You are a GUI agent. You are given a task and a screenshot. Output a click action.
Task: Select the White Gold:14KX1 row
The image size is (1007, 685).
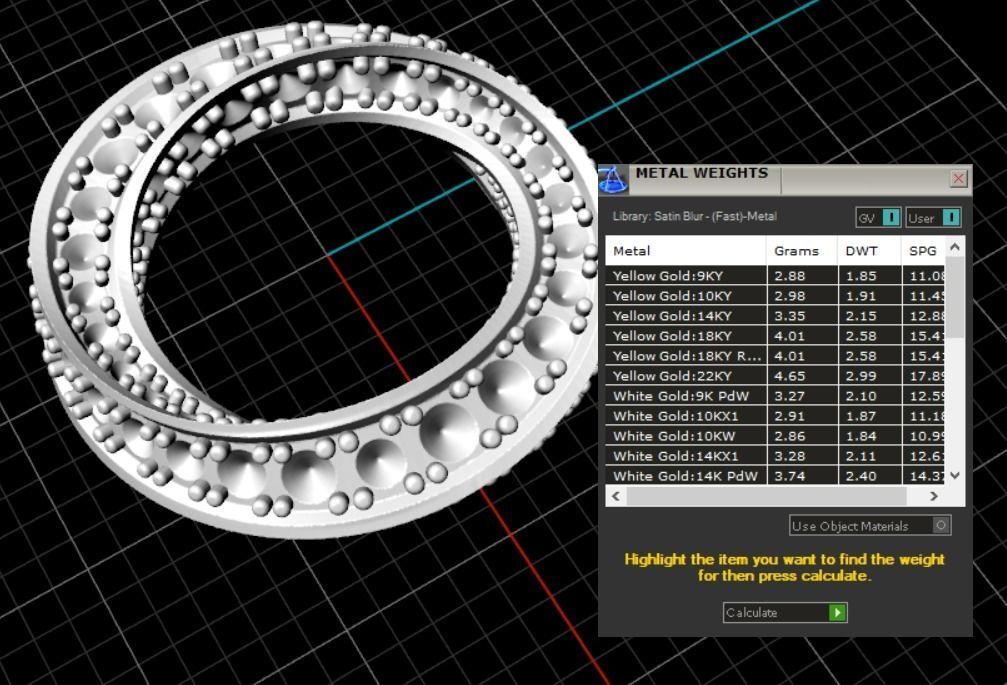775,455
